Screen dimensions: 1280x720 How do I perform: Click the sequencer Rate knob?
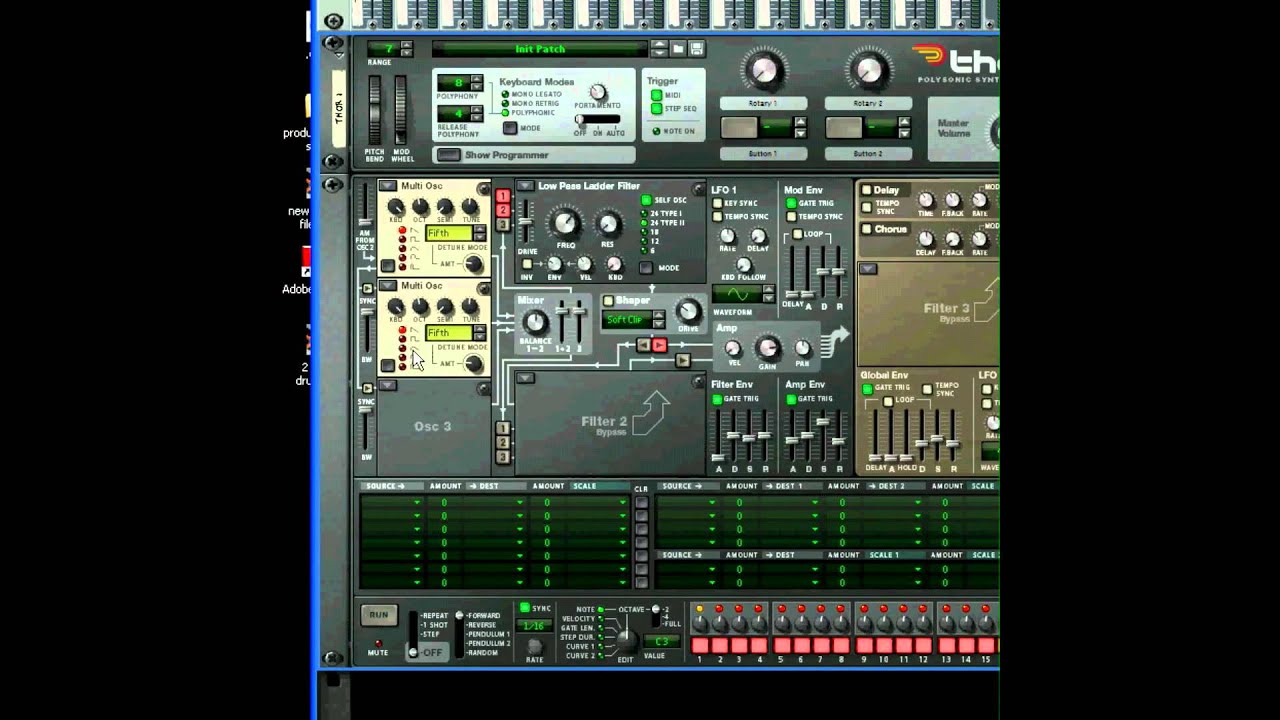[534, 645]
